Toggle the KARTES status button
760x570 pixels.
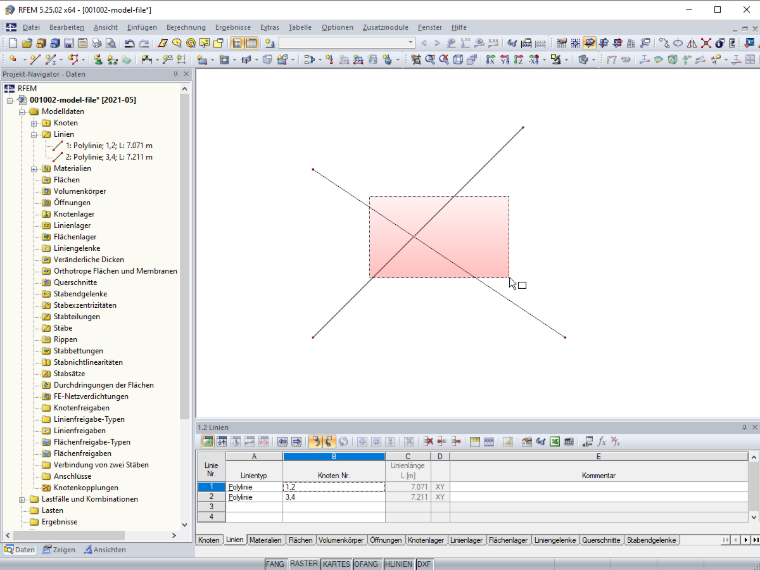336,564
